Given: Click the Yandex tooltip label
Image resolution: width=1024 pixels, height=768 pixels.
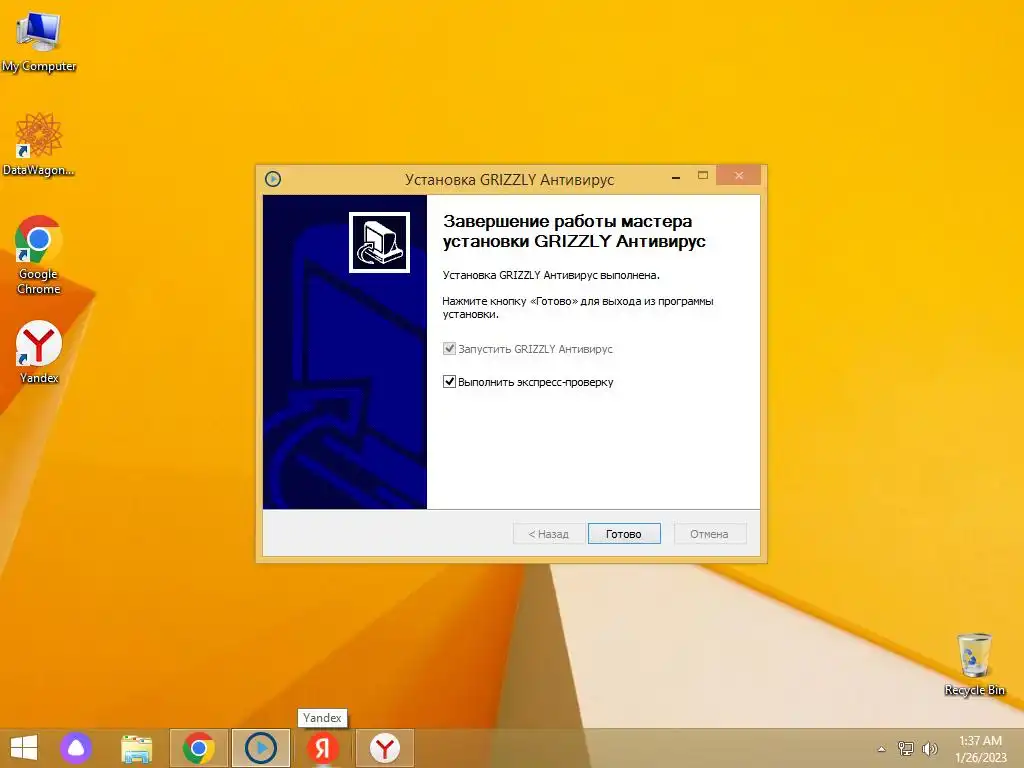Looking at the screenshot, I should tap(322, 718).
